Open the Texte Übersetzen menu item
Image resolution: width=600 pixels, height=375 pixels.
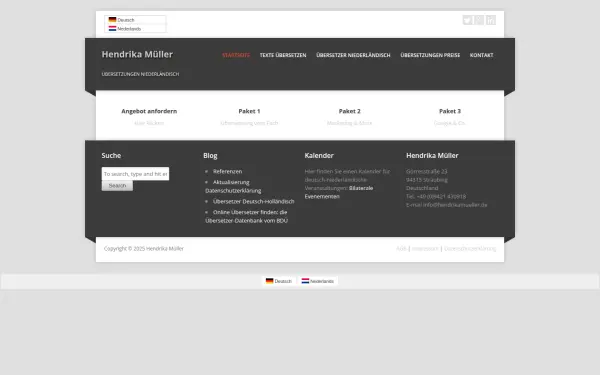283,55
